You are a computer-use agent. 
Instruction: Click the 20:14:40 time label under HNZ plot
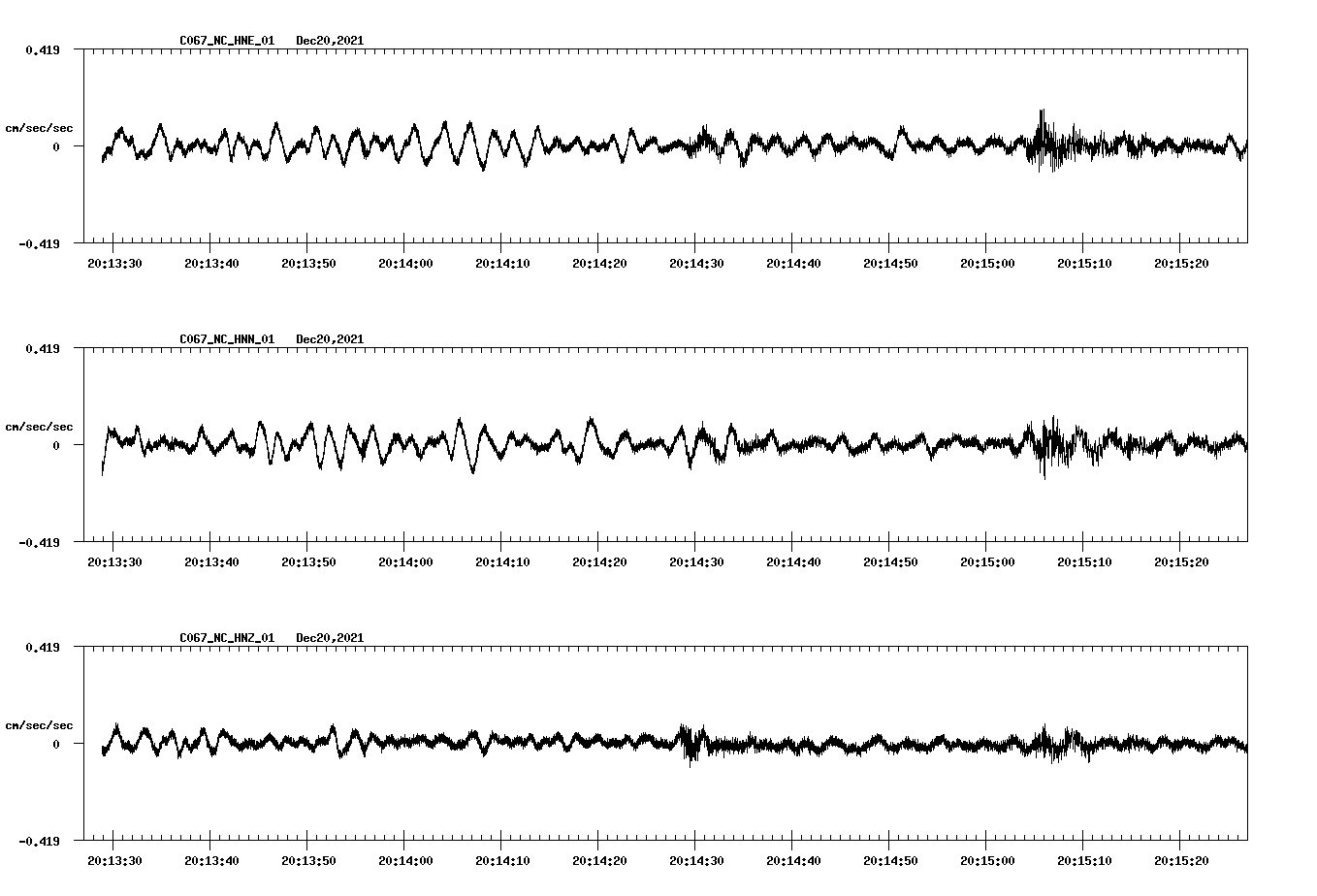793,860
